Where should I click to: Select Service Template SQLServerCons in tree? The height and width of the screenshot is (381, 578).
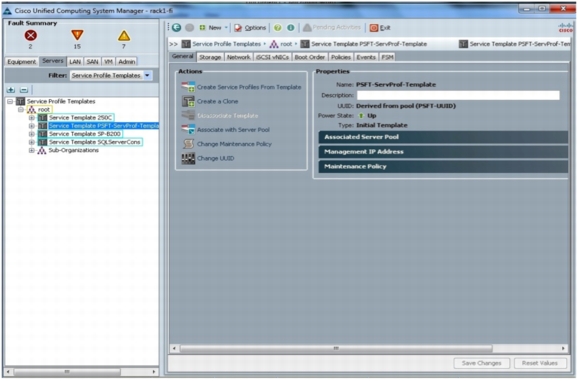pos(90,142)
